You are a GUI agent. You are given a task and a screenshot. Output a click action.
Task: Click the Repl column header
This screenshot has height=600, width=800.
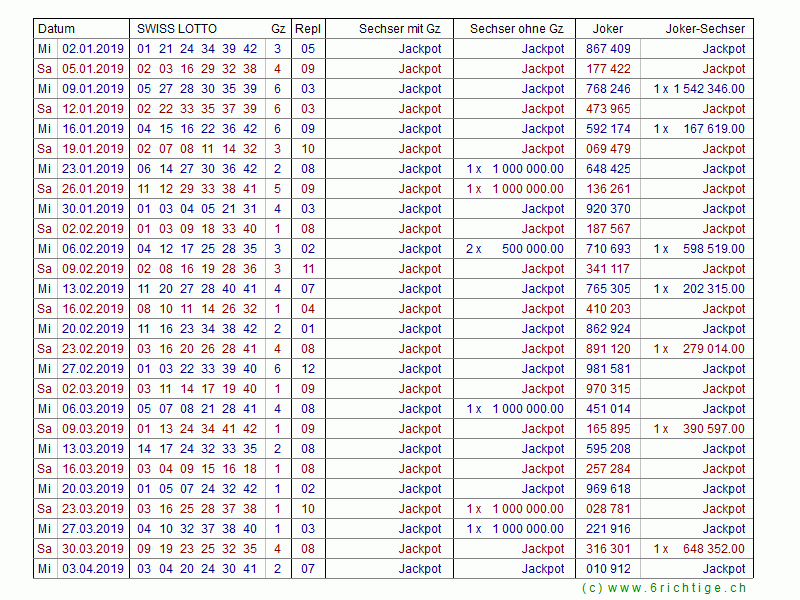coord(308,29)
